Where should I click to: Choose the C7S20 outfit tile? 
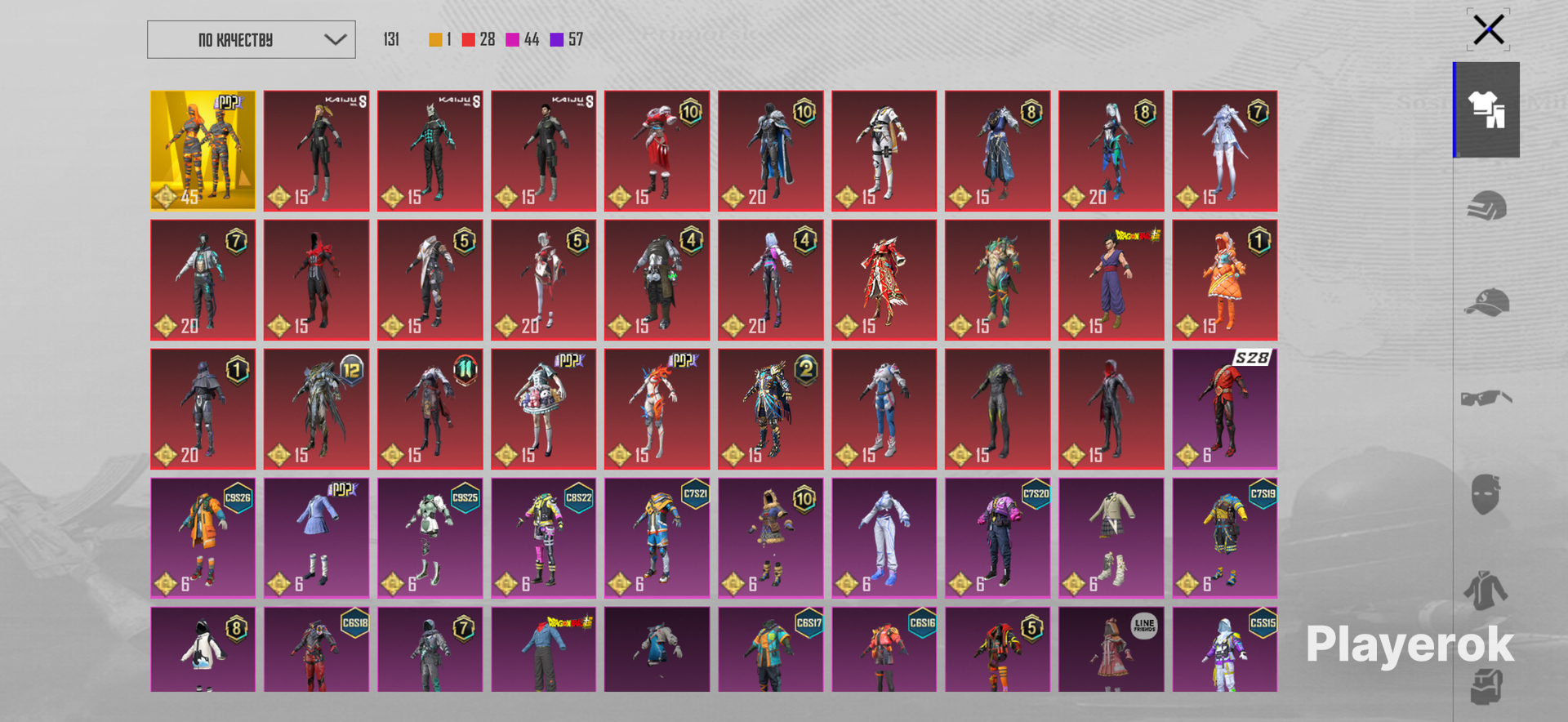point(998,538)
